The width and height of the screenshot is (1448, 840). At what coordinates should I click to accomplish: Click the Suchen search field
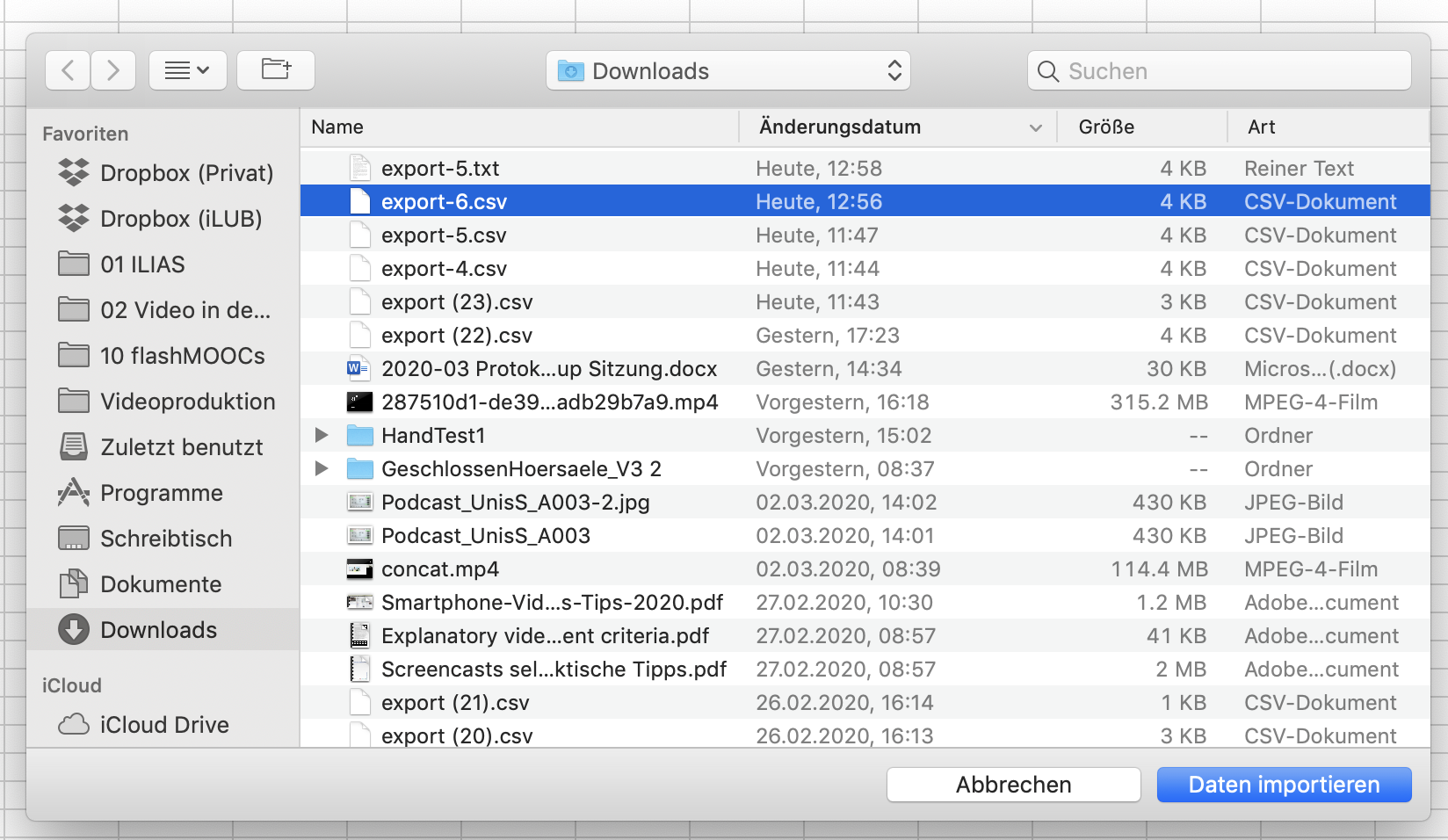point(1220,70)
